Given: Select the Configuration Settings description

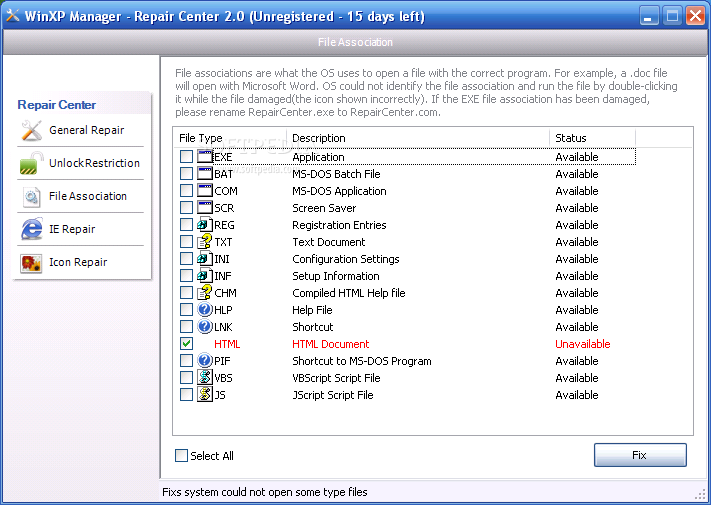Looking at the screenshot, I should coord(346,259).
